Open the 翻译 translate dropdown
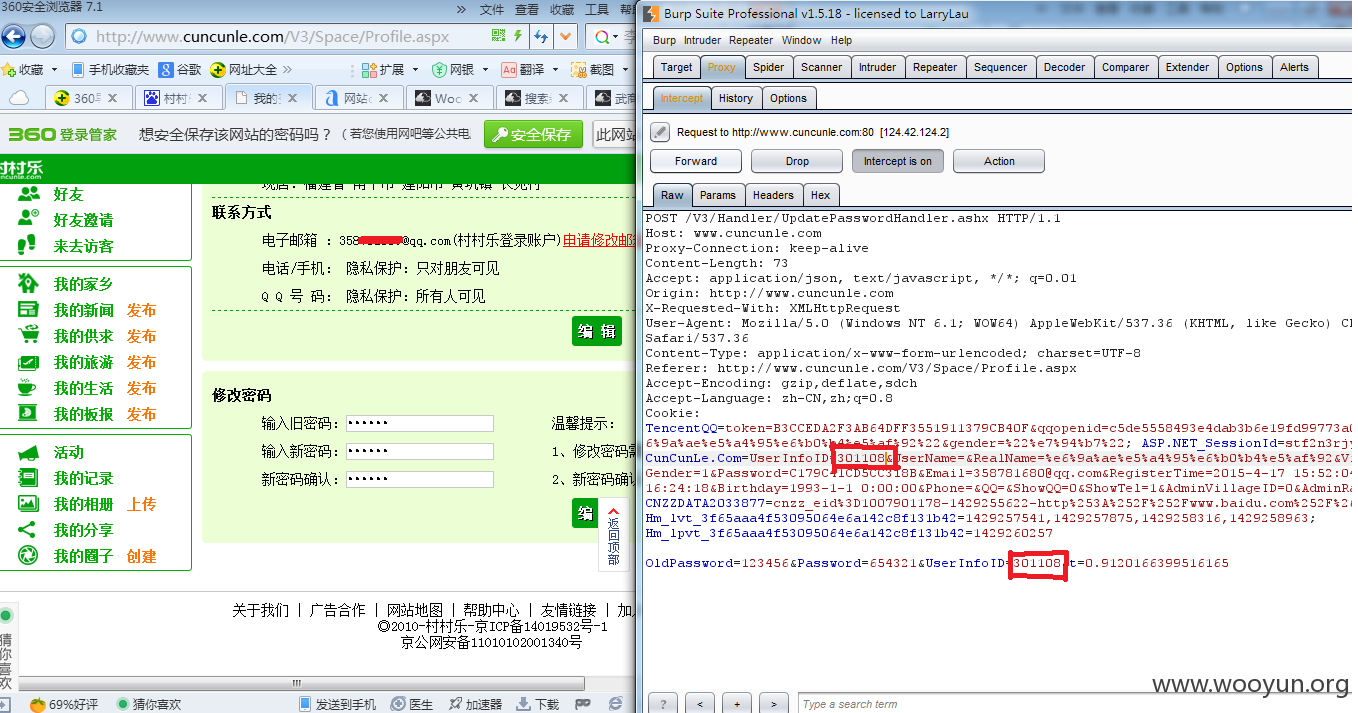The width and height of the screenshot is (1358, 713). click(x=530, y=70)
